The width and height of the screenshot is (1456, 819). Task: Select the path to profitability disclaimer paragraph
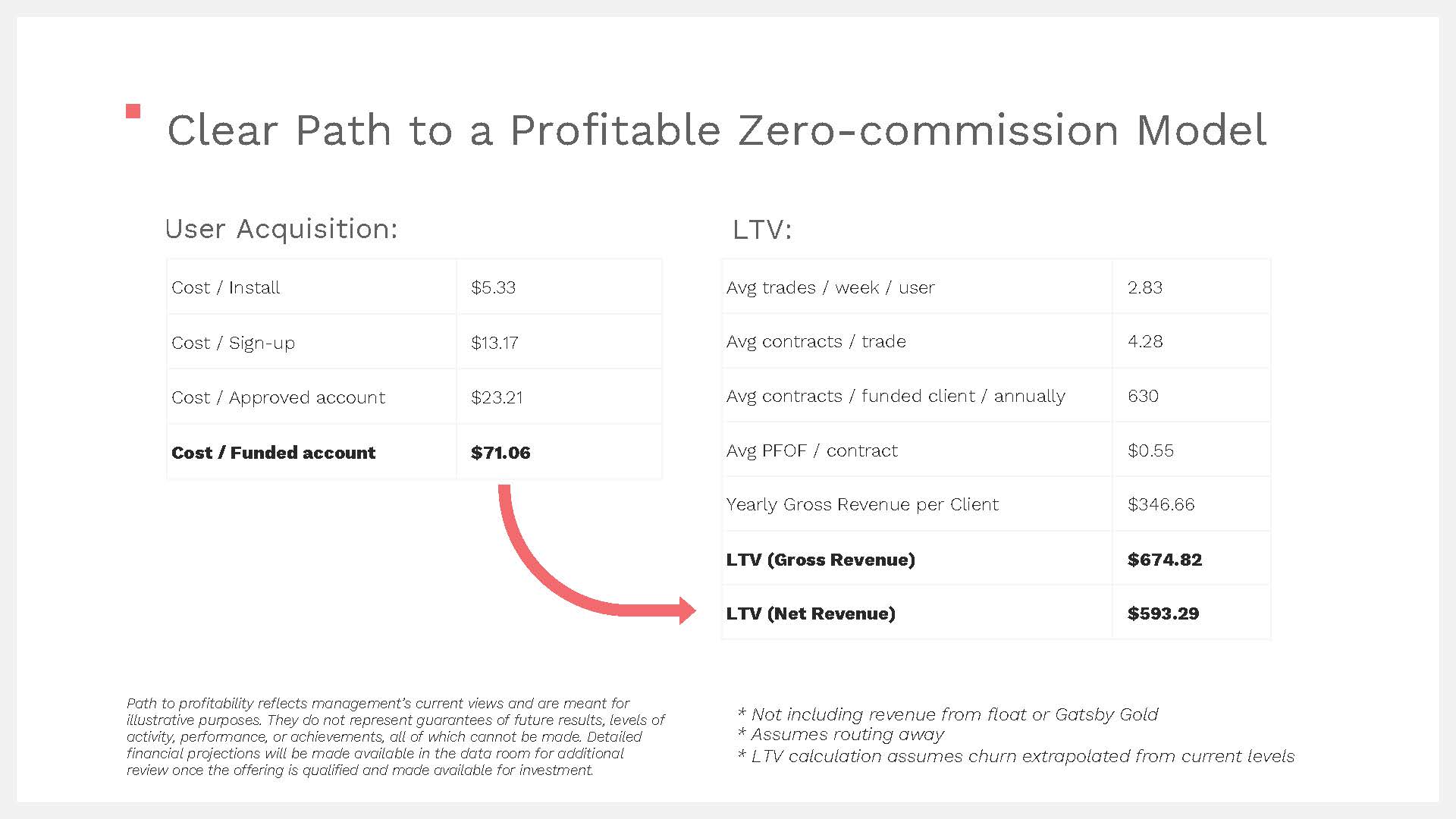coord(395,736)
